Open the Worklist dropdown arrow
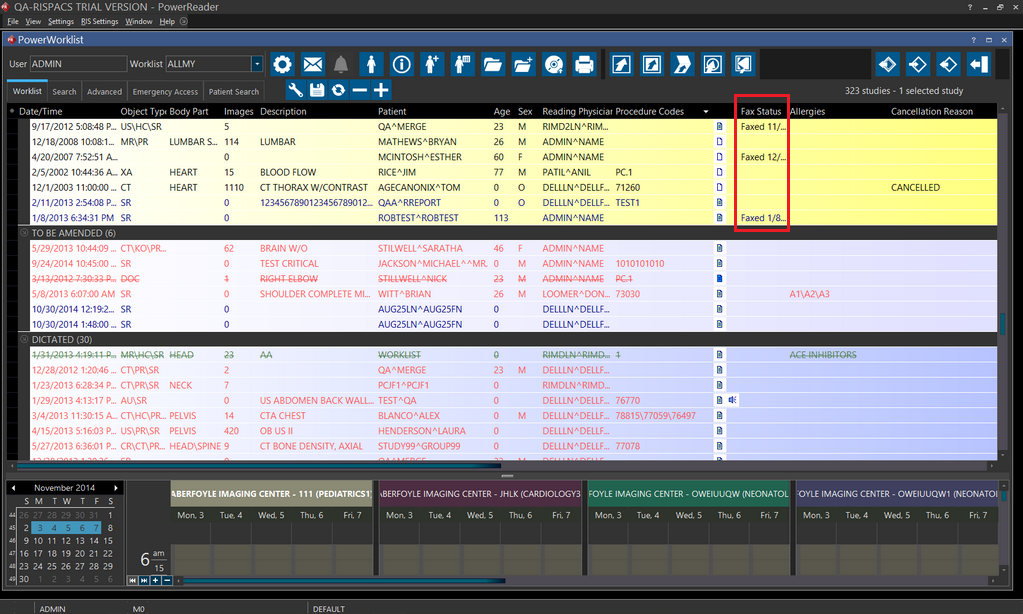Screen dimensions: 1023x614 point(257,64)
